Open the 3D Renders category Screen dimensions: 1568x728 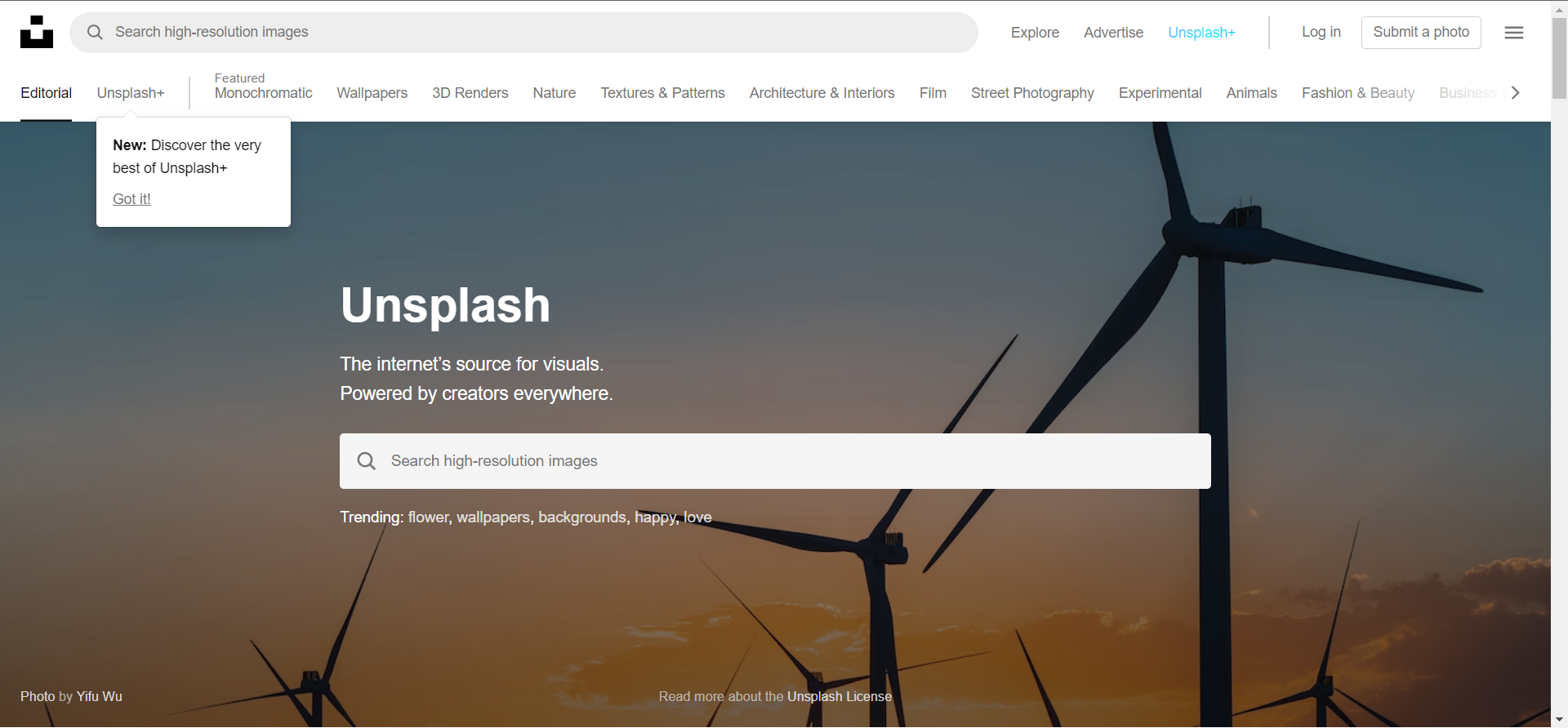click(470, 93)
